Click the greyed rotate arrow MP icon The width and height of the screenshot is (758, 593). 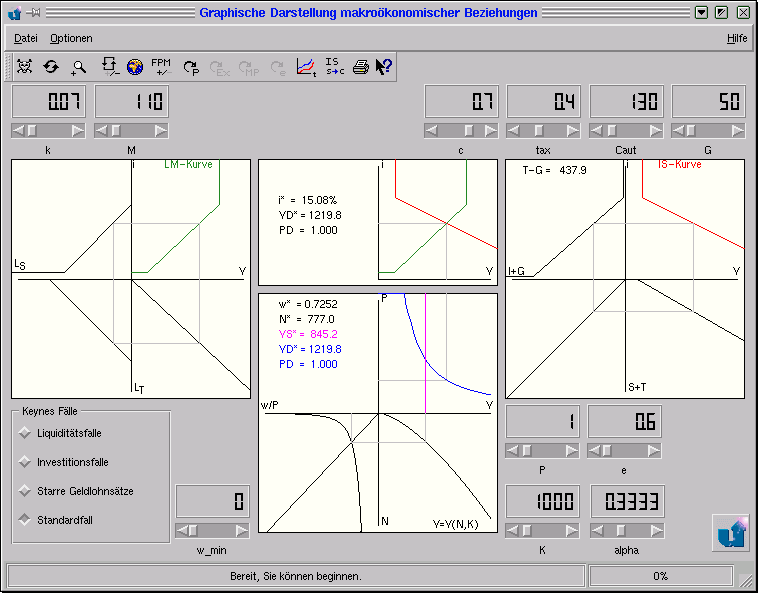[249, 68]
